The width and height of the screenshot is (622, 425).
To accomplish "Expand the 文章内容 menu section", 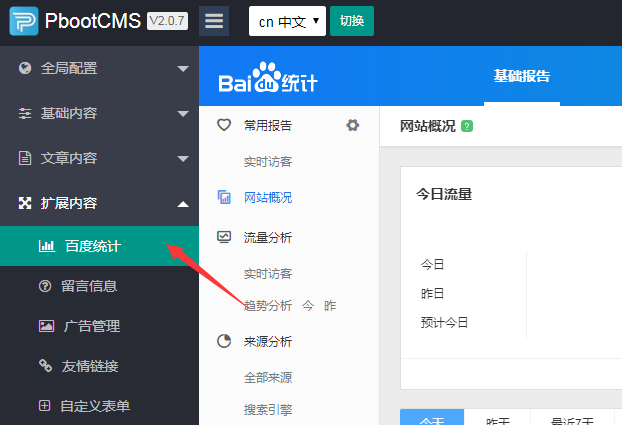I will (x=99, y=158).
